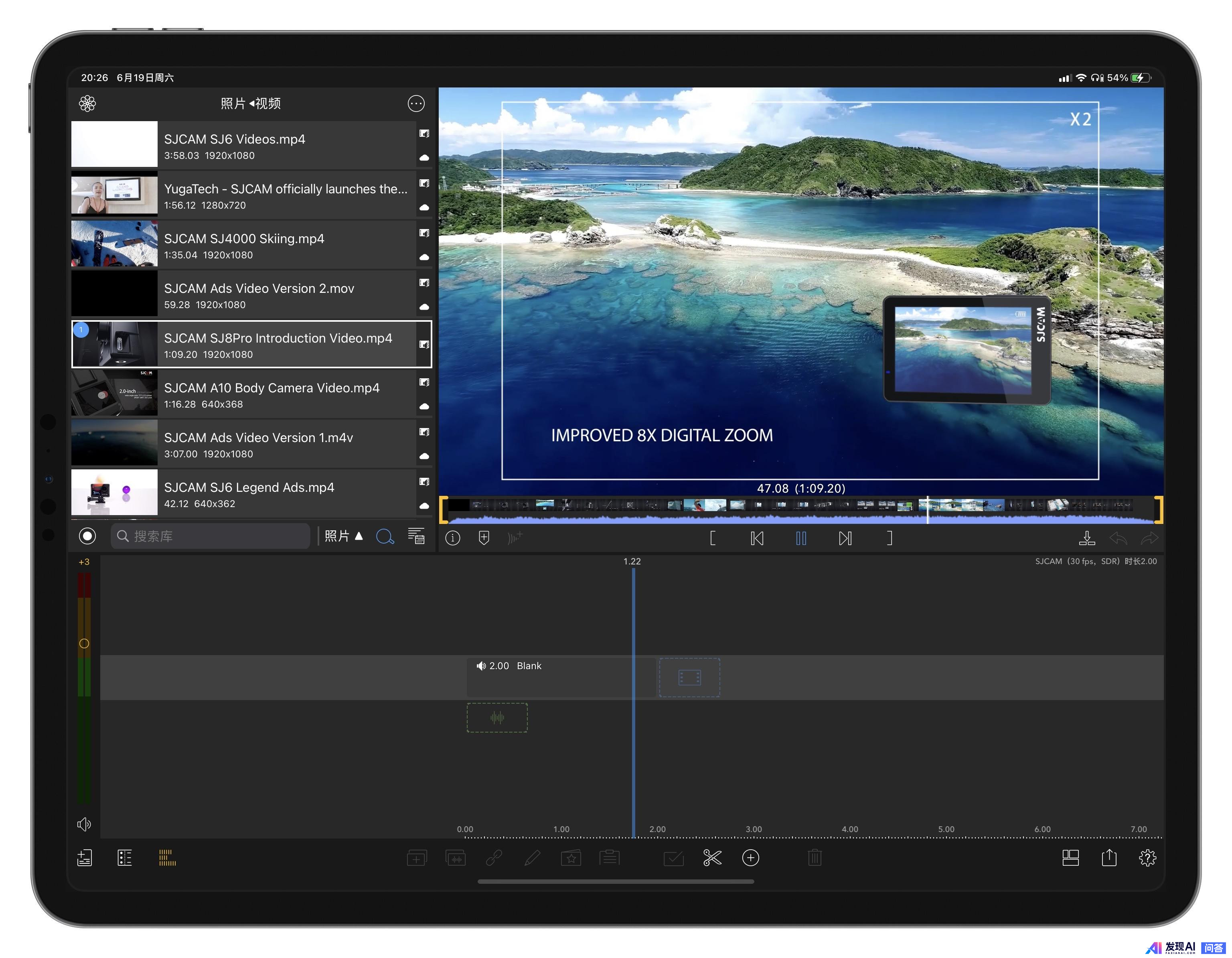The image size is (1232, 958).
Task: Select SJCAM A10 Body Camera Video.mp4
Action: tap(251, 393)
